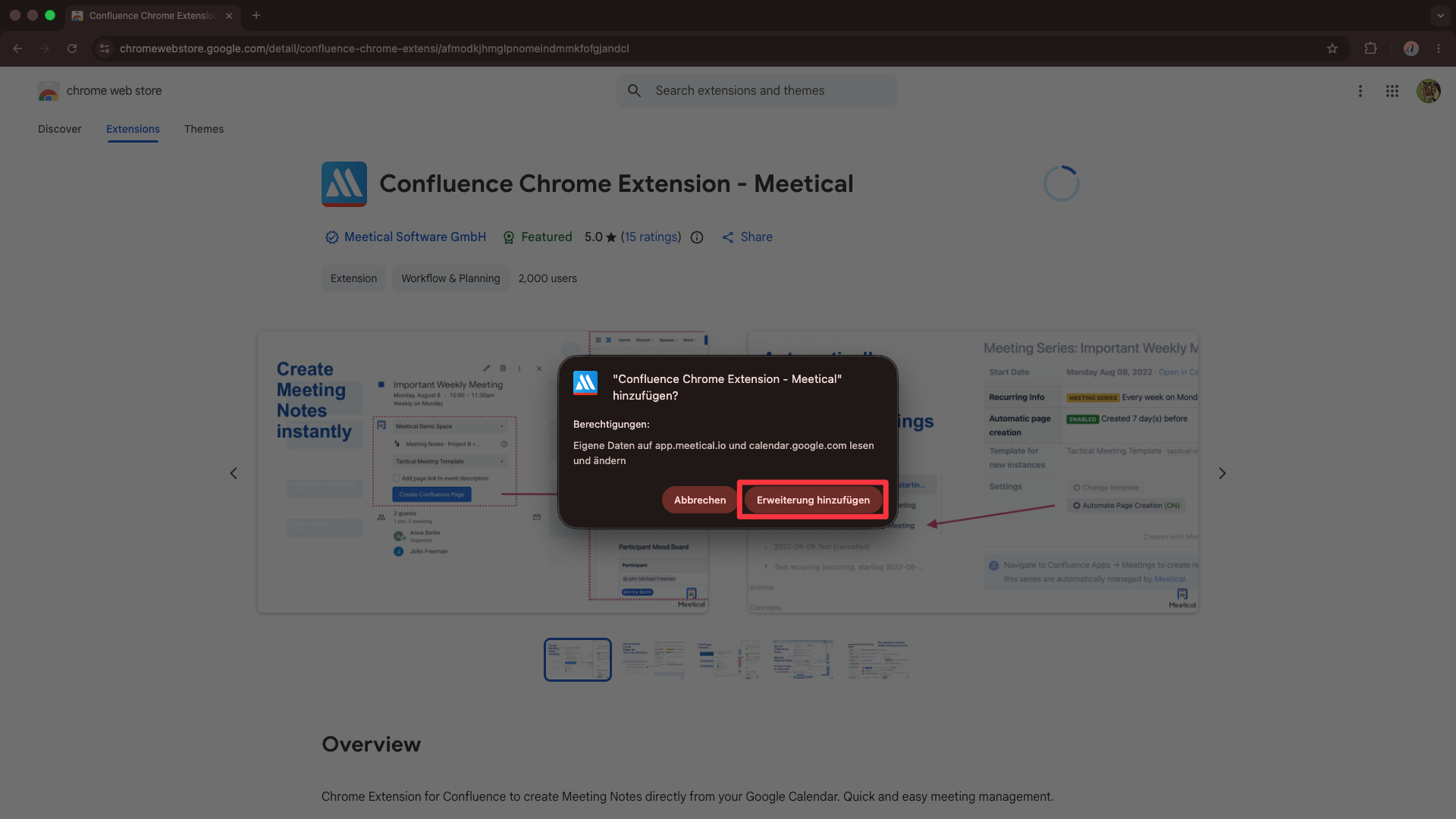The image size is (1456, 819).
Task: Click the browser forward arrow
Action: click(x=45, y=49)
